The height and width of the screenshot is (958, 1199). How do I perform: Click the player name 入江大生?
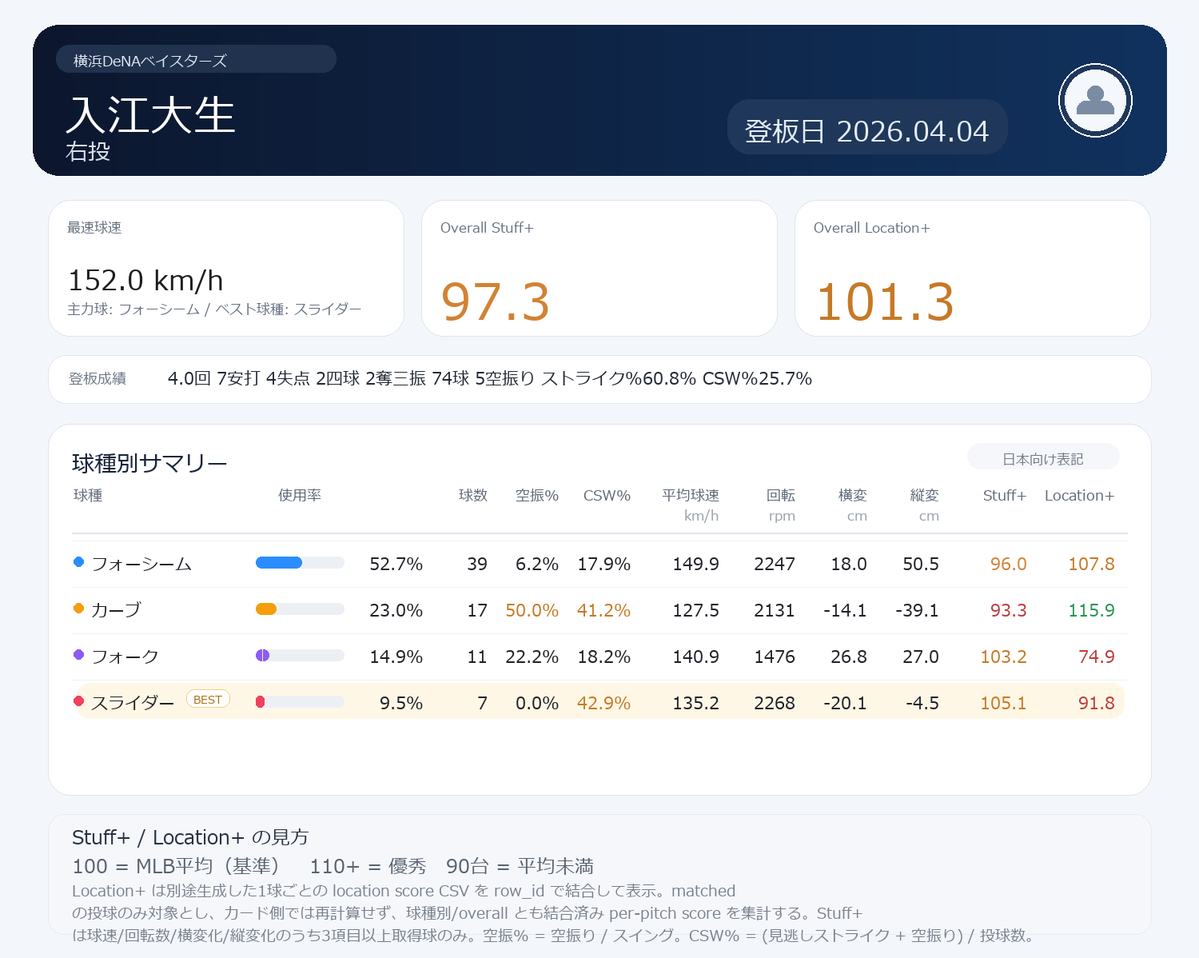tap(150, 116)
